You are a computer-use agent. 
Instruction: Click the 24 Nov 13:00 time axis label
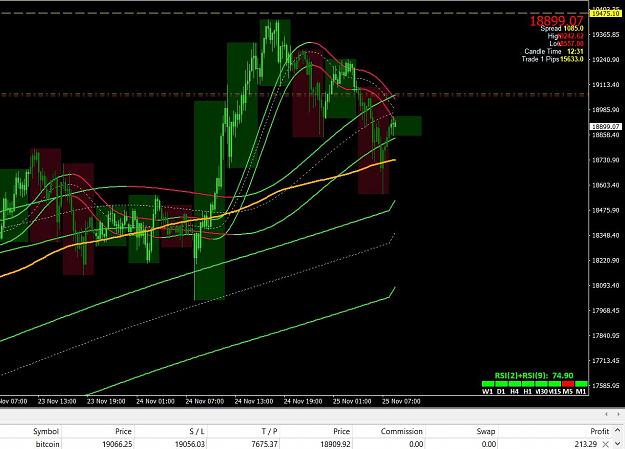tap(254, 401)
